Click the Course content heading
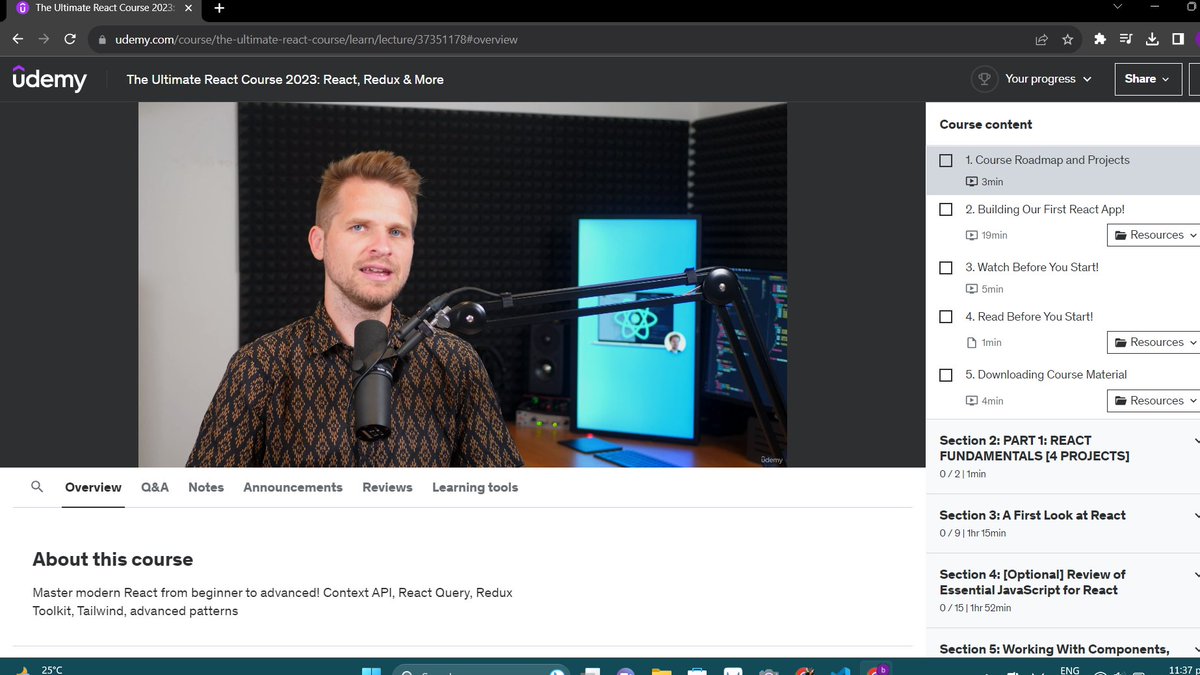The width and height of the screenshot is (1200, 675). click(x=986, y=125)
